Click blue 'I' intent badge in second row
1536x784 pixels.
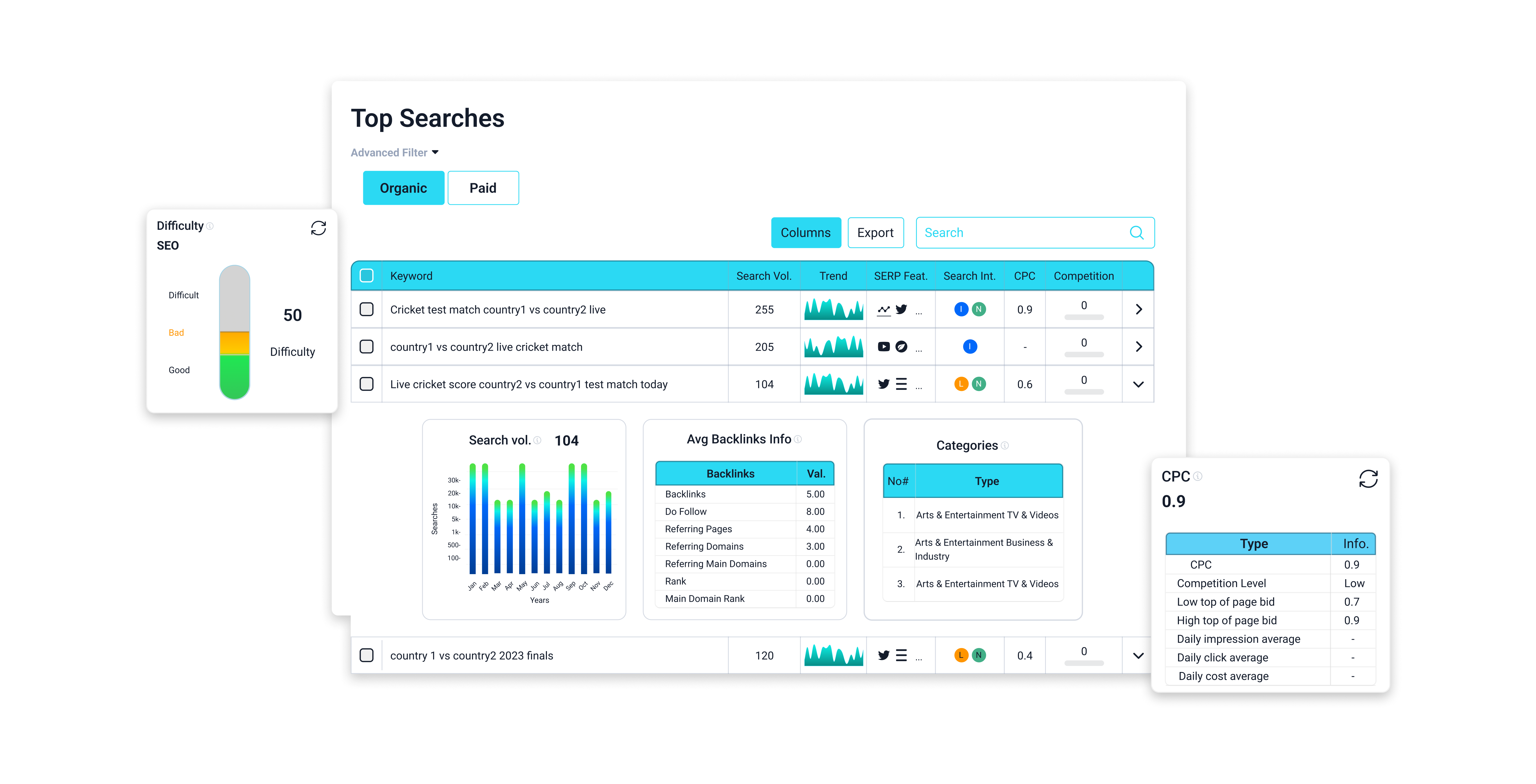tap(970, 347)
